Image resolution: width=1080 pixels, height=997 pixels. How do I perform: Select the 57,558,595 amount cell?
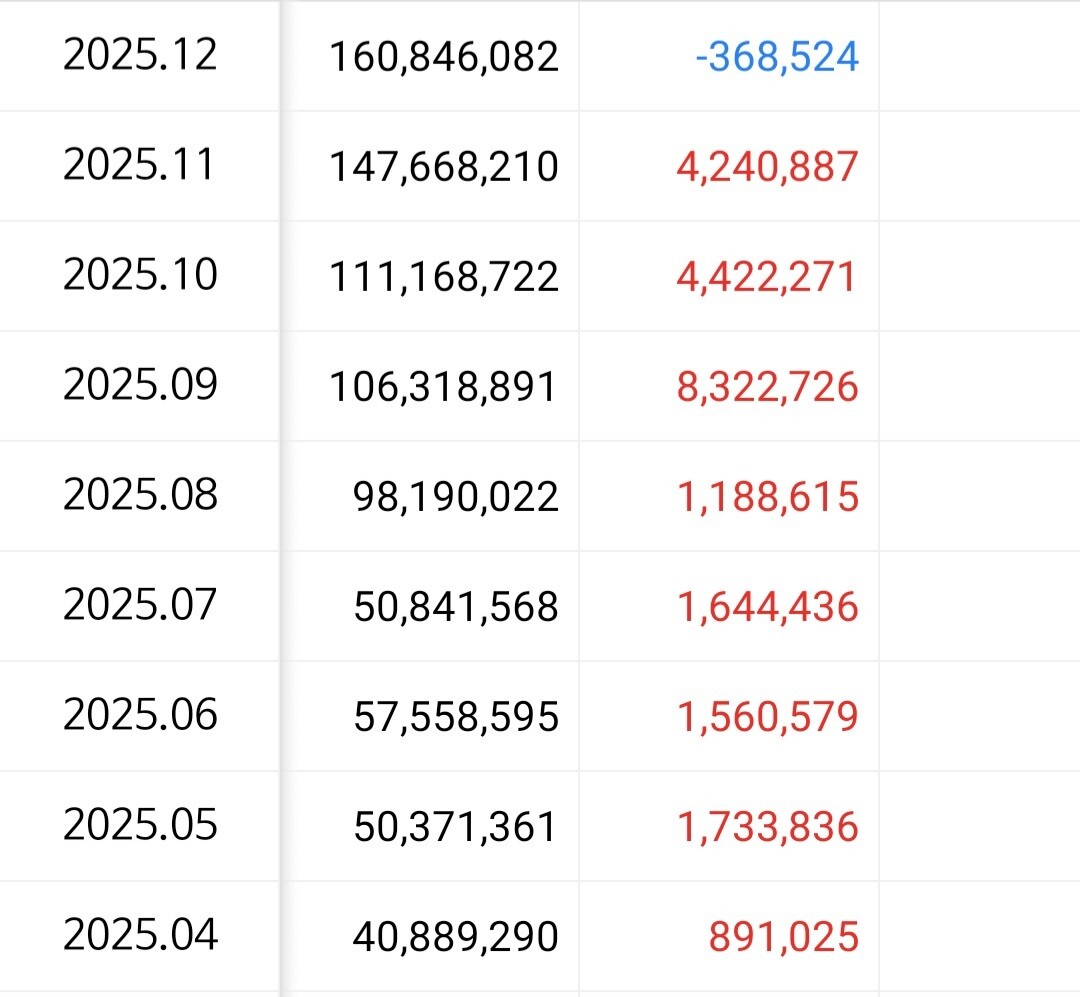456,717
